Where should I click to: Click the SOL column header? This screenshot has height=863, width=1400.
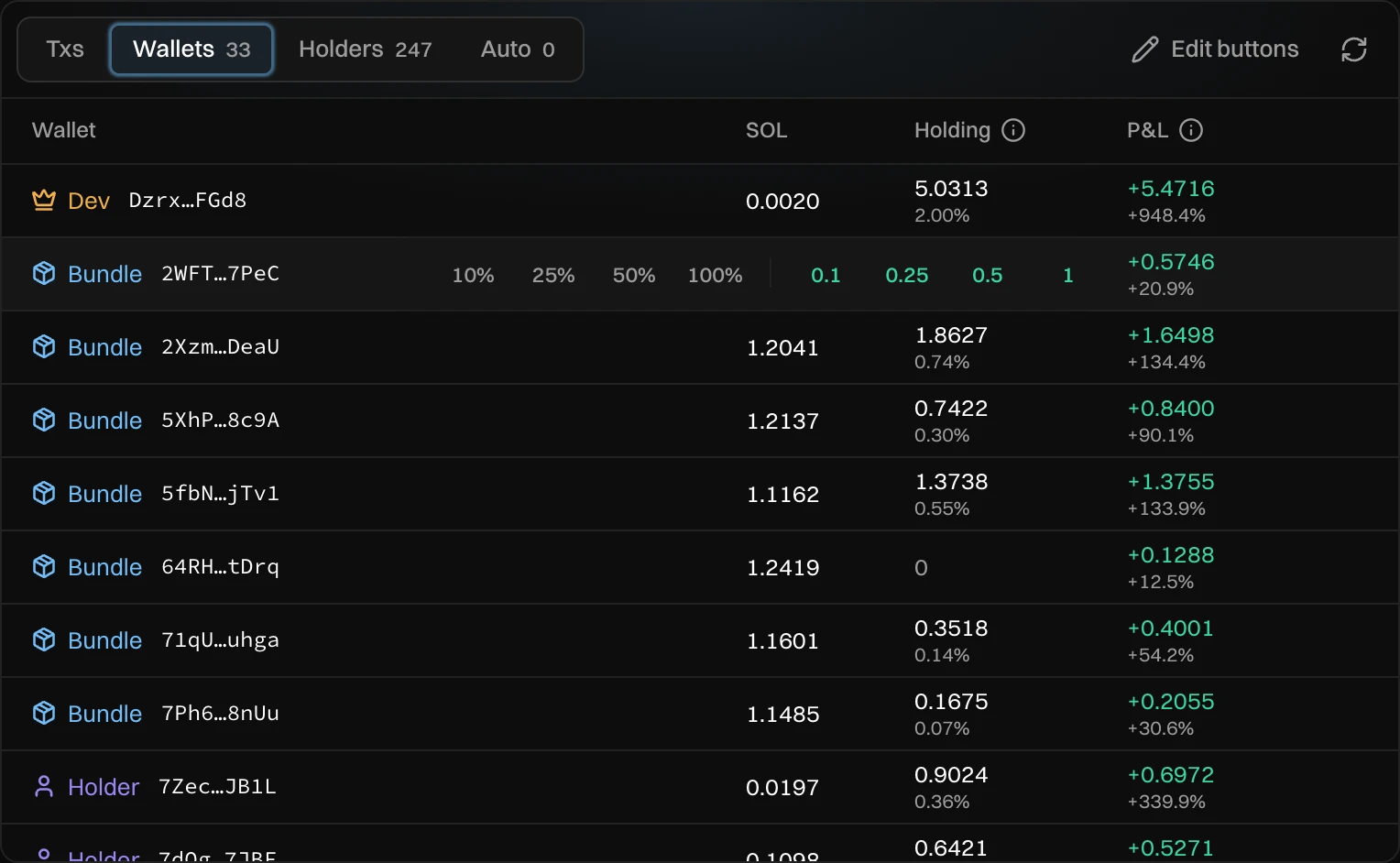click(767, 130)
